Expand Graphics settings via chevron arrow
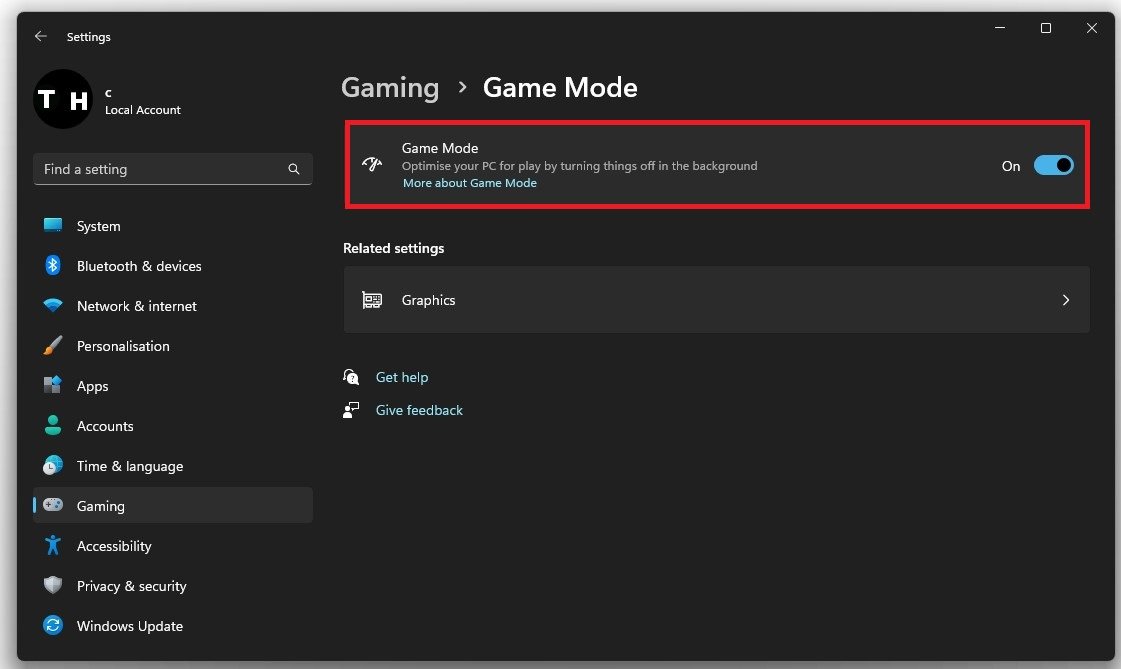 click(x=1066, y=300)
